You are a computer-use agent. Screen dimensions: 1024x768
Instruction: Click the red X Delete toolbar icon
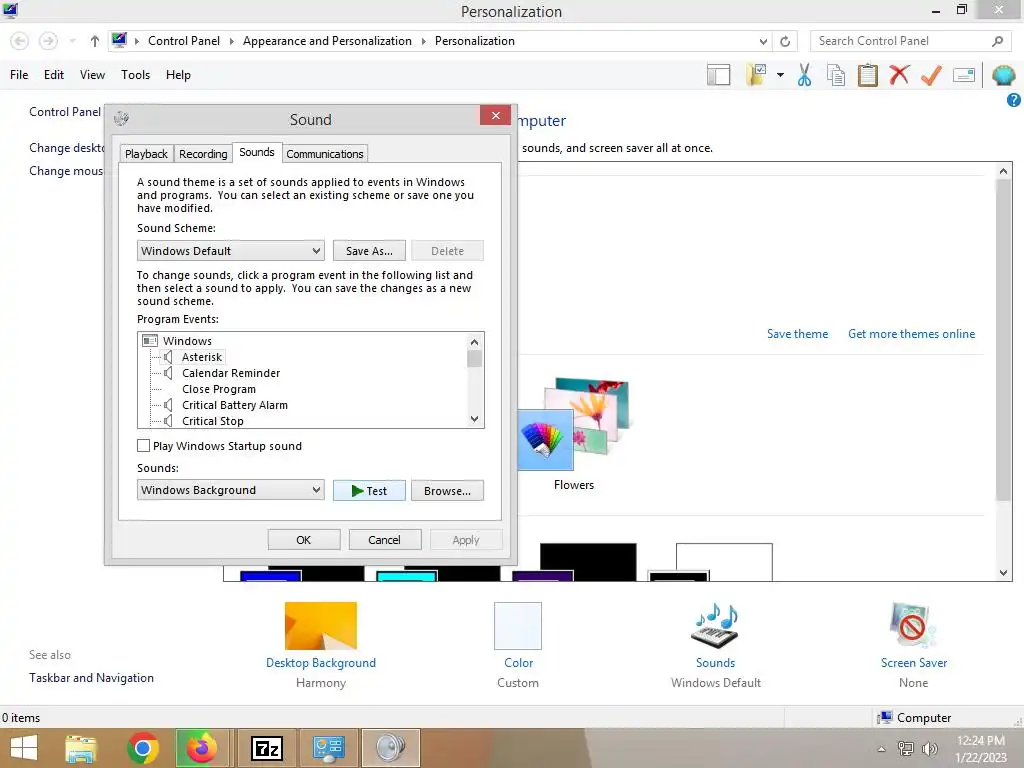(x=899, y=74)
